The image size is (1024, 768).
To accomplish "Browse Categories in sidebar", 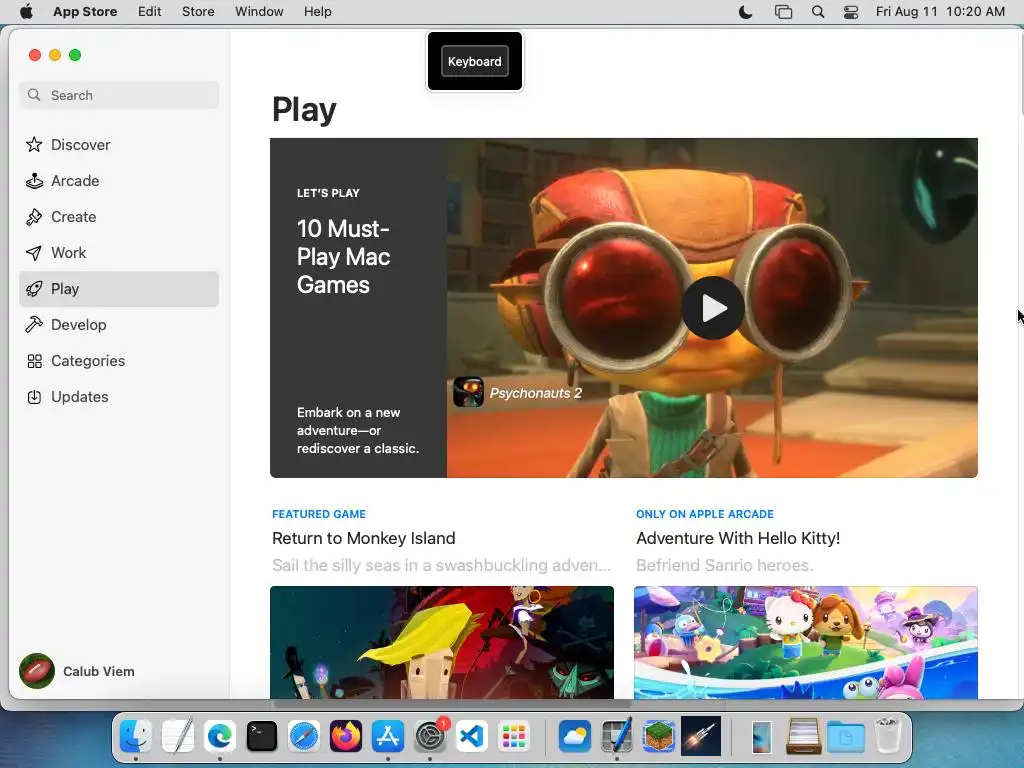I will click(x=119, y=360).
